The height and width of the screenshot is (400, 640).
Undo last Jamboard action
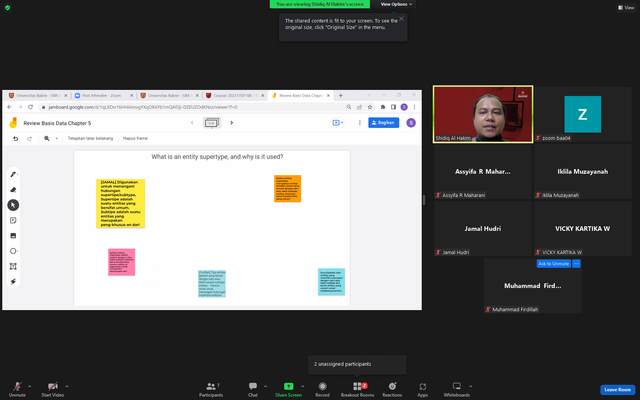pos(16,138)
